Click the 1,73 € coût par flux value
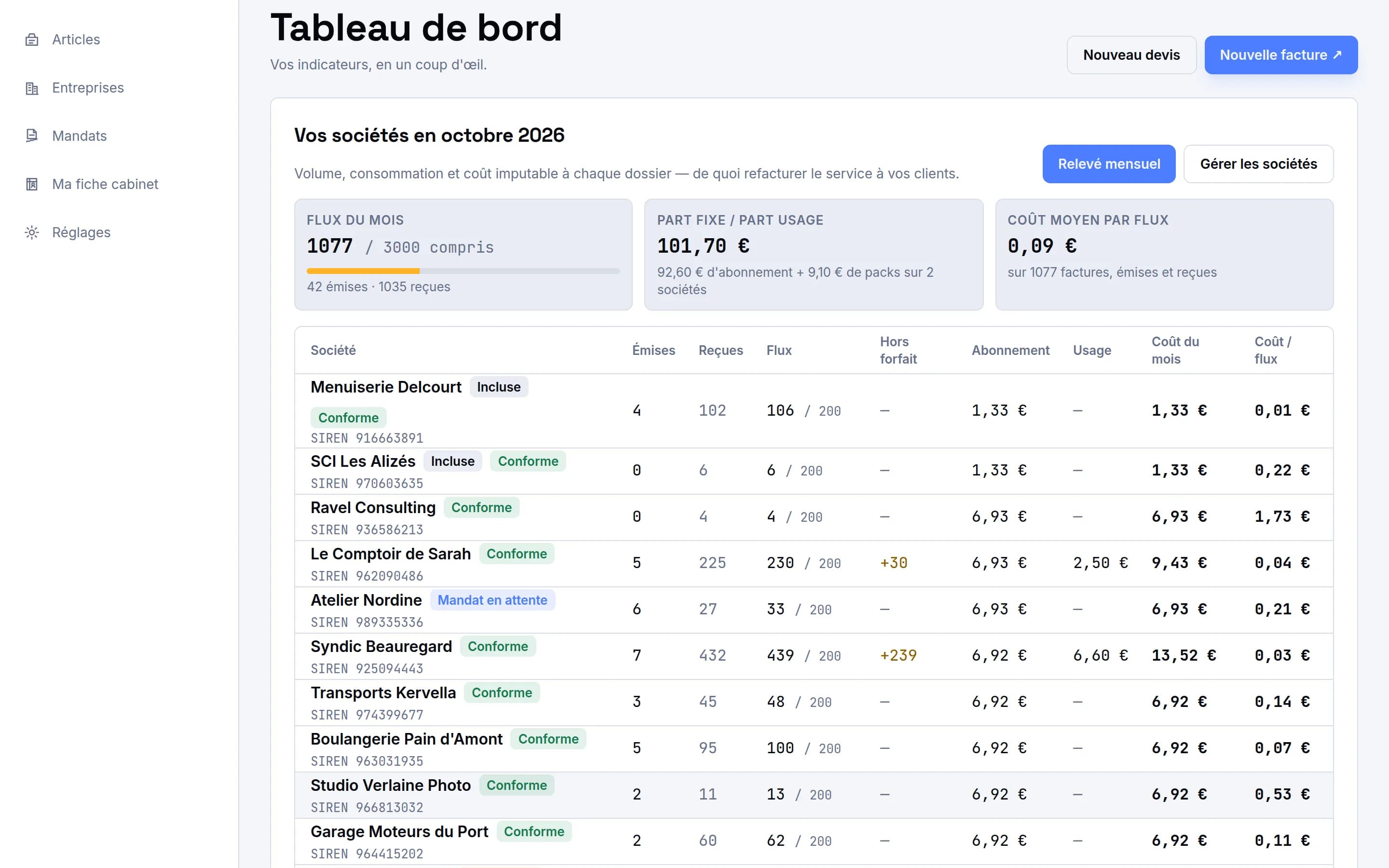 pos(1281,516)
